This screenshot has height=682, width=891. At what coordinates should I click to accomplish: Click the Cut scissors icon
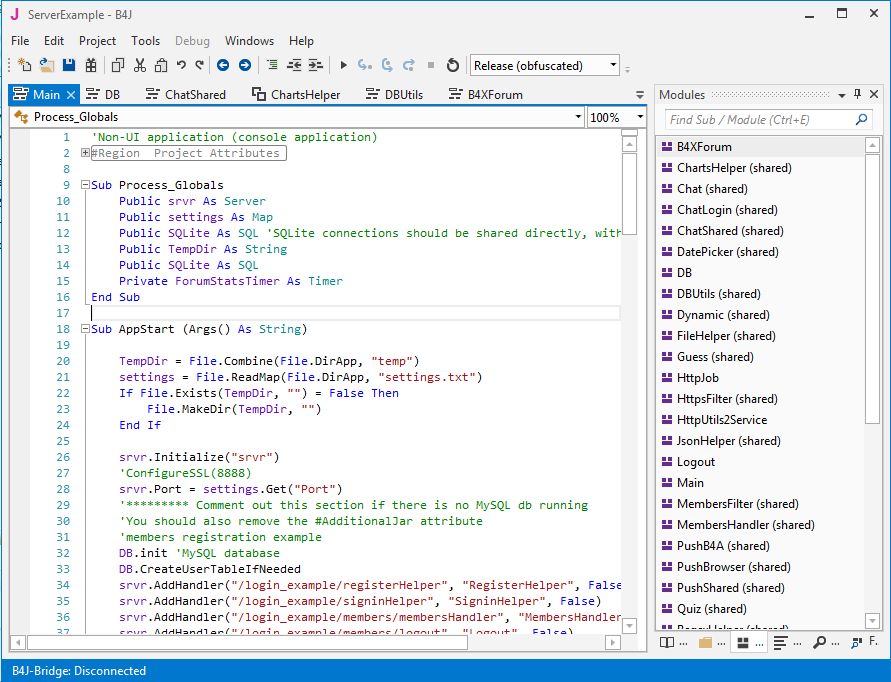coord(139,66)
